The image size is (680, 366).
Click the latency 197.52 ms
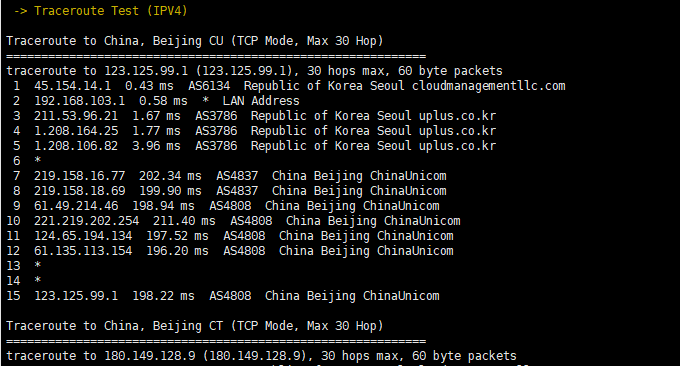pyautogui.click(x=177, y=236)
